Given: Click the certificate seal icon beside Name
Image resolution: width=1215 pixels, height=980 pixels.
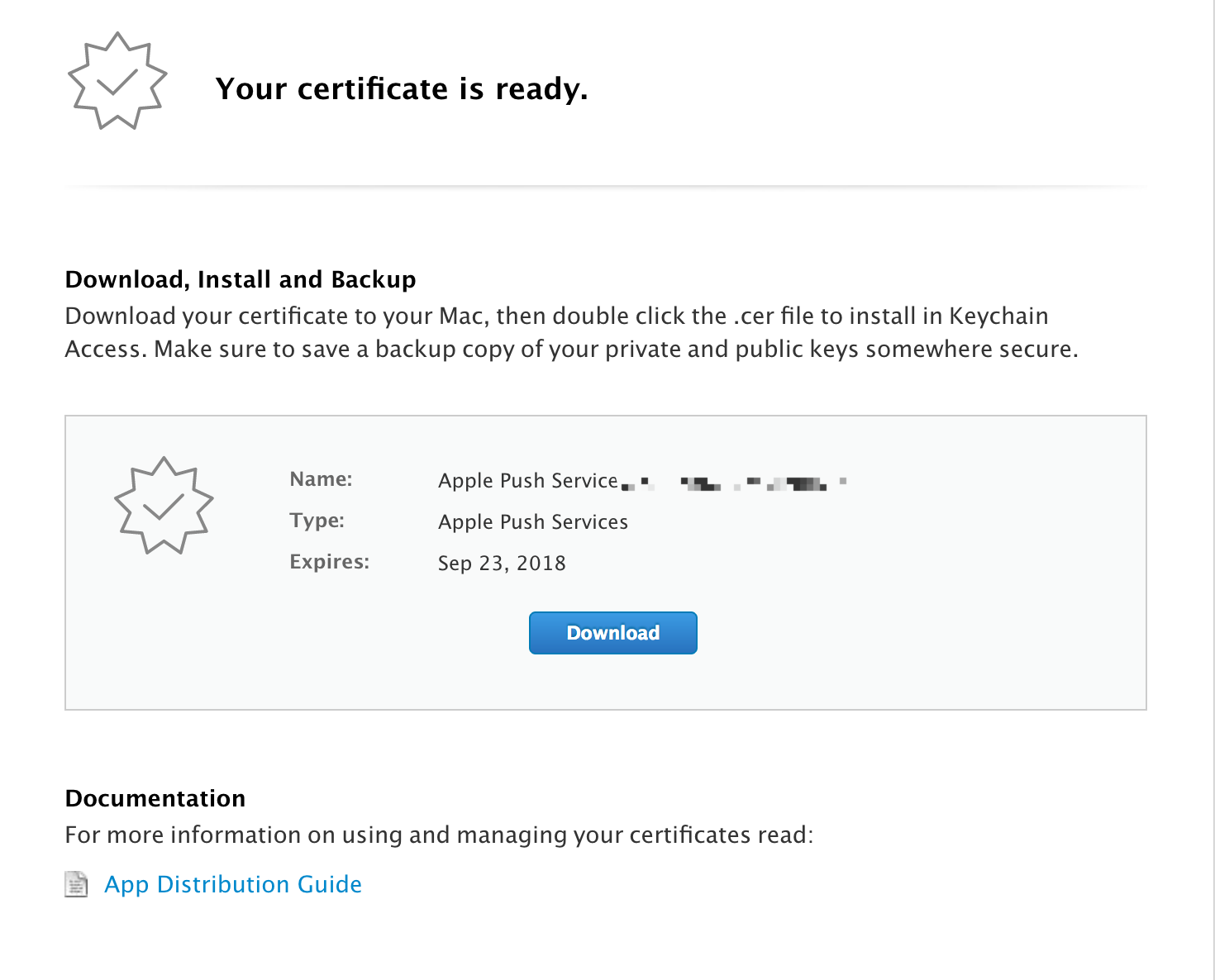Looking at the screenshot, I should (164, 505).
